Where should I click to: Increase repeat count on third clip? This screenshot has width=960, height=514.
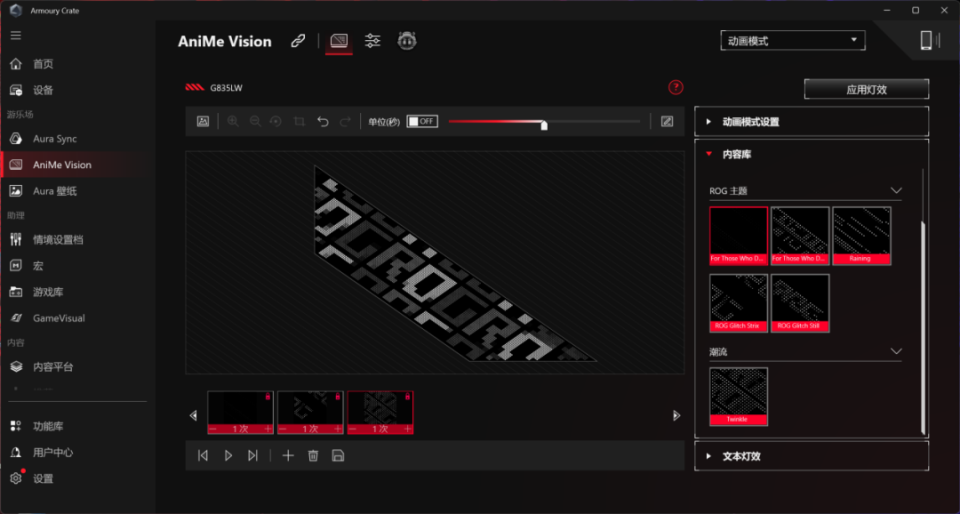click(x=408, y=430)
